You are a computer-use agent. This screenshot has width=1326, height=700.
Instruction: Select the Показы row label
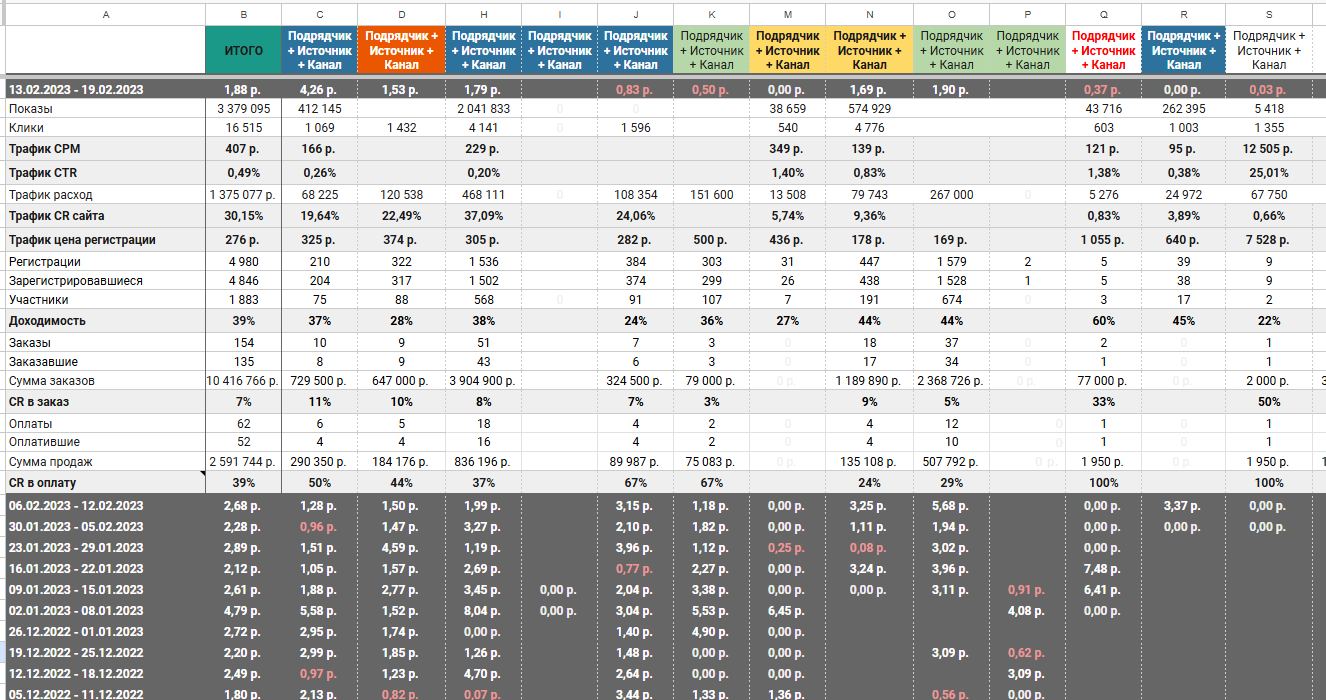(x=31, y=108)
